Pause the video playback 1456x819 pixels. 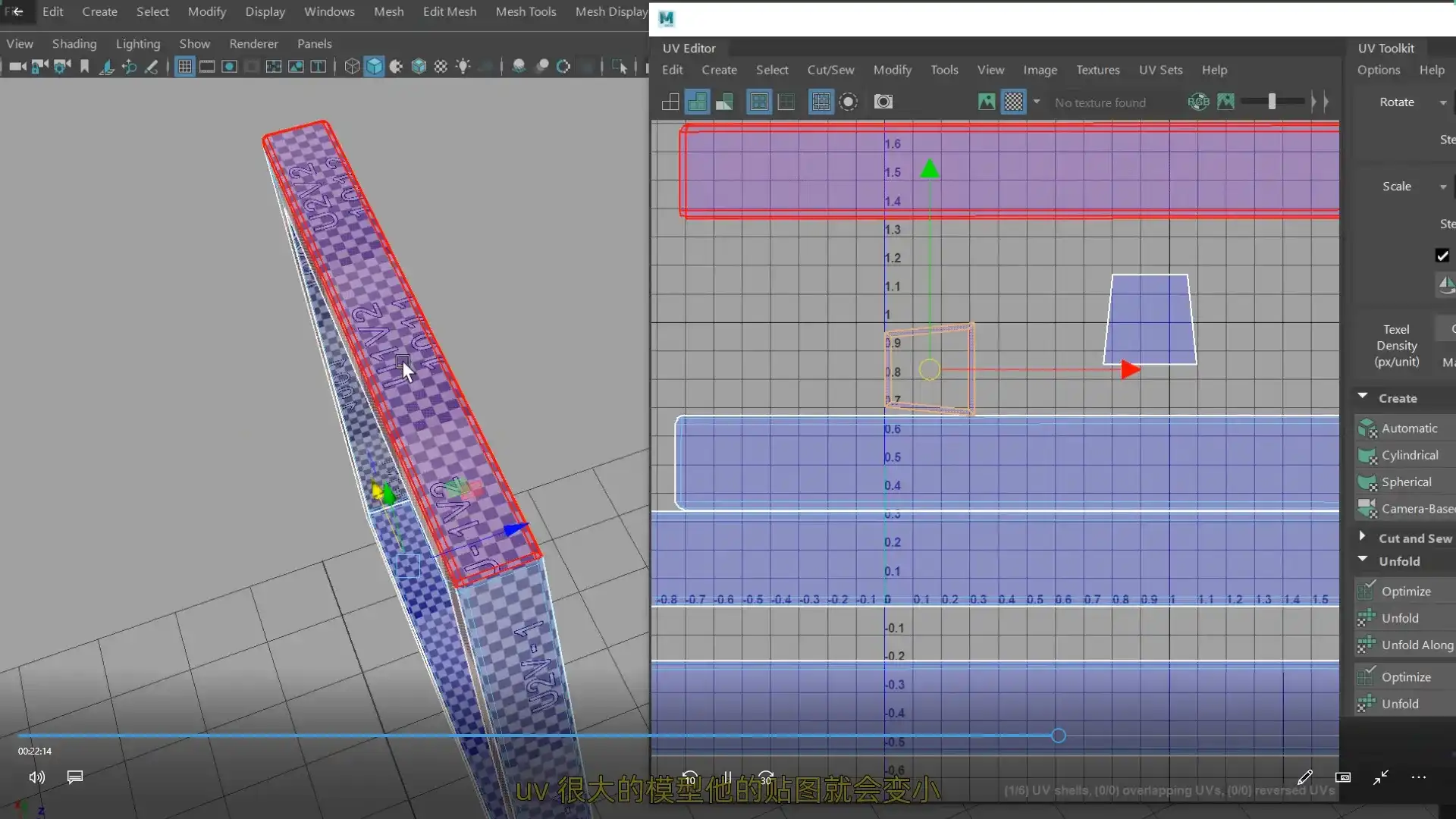[x=727, y=777]
